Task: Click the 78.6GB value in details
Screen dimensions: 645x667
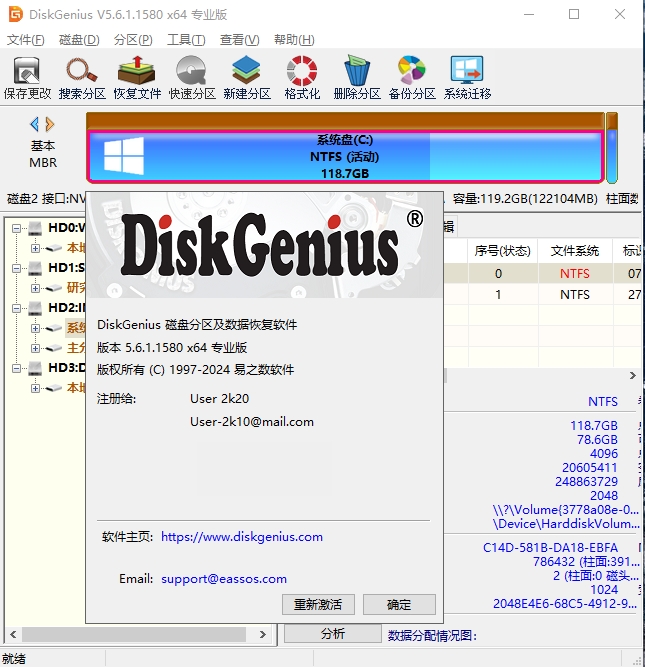Action: (x=597, y=439)
